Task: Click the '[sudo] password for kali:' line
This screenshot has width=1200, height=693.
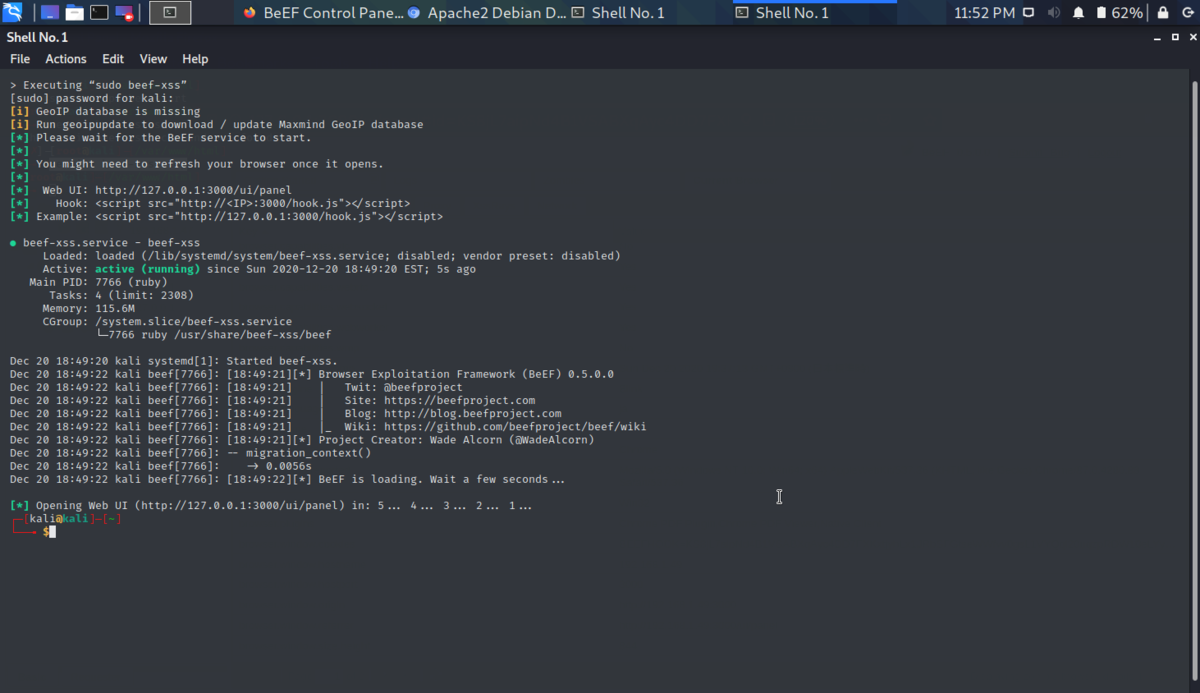Action: pyautogui.click(x=92, y=98)
